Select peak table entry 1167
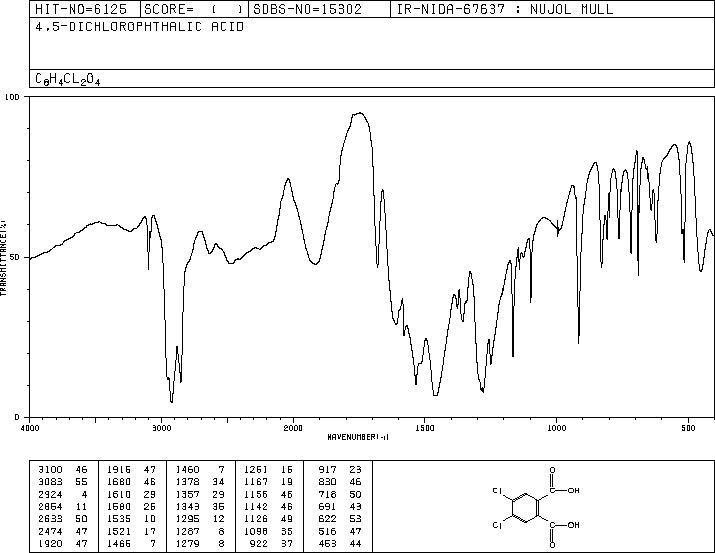715x553 pixels. coord(269,482)
